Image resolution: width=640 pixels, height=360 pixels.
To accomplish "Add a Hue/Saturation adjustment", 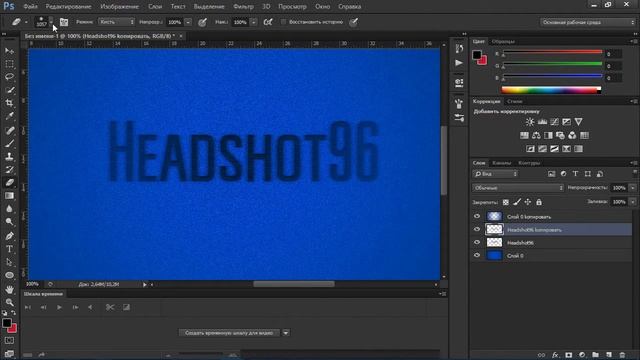I will [x=524, y=136].
